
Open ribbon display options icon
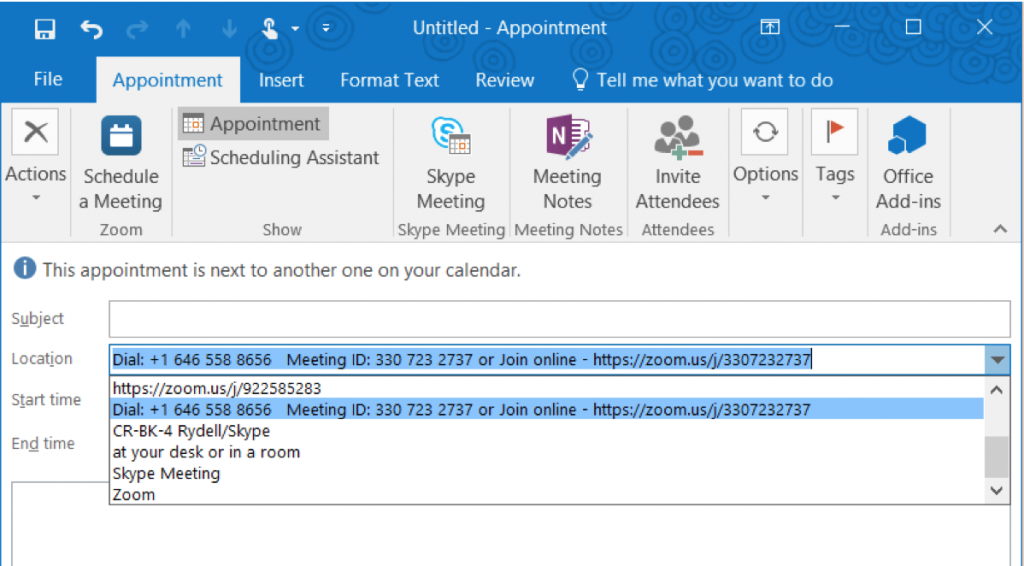point(770,27)
